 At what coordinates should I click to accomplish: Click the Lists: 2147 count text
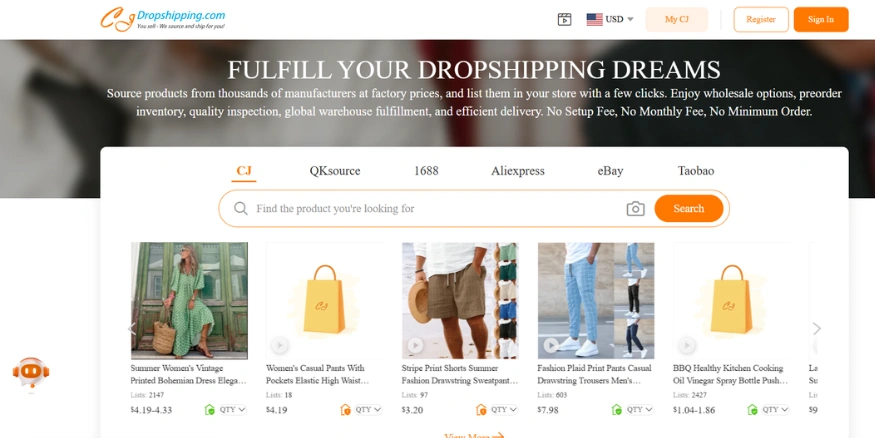pyautogui.click(x=145, y=395)
